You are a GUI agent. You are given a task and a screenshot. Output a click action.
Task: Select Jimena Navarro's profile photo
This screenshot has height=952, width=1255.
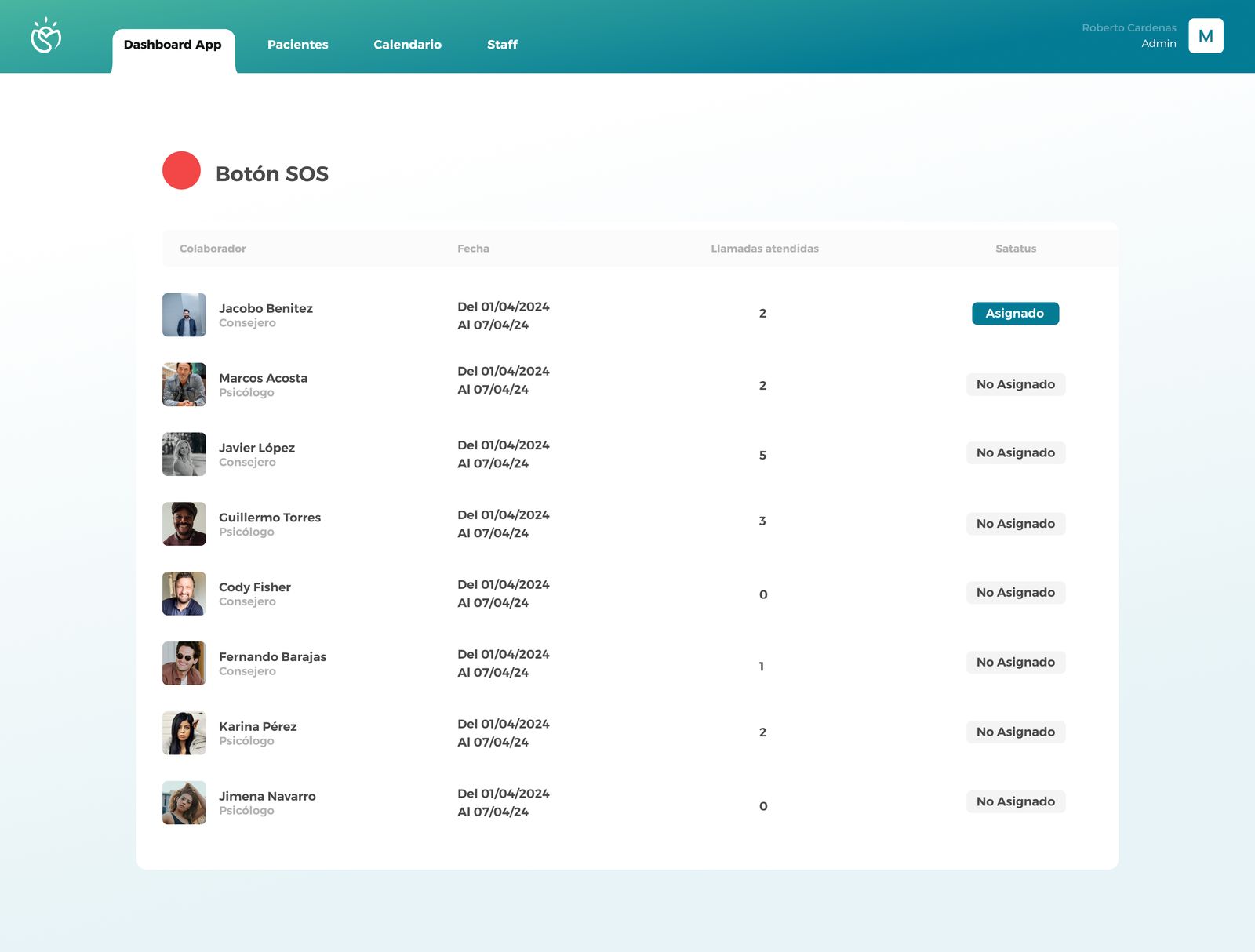[x=184, y=802]
